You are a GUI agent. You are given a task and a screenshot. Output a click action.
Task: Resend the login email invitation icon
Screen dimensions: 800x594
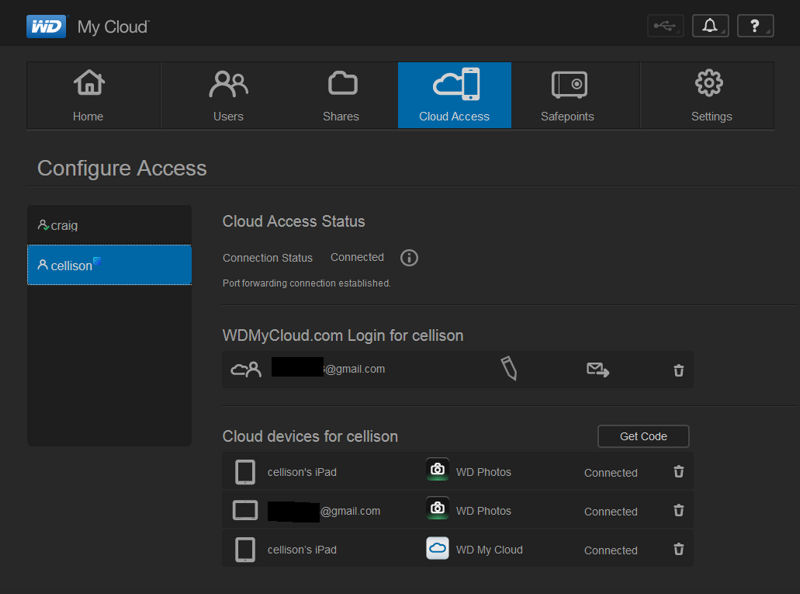(x=597, y=369)
